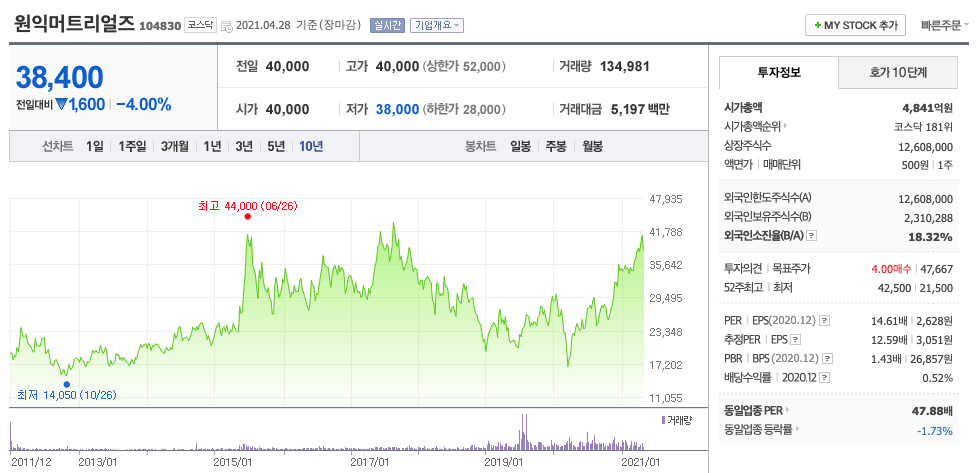The height and width of the screenshot is (473, 978).
Task: Click the 동일업종 등락률 -1.73% value
Action: 934,430
